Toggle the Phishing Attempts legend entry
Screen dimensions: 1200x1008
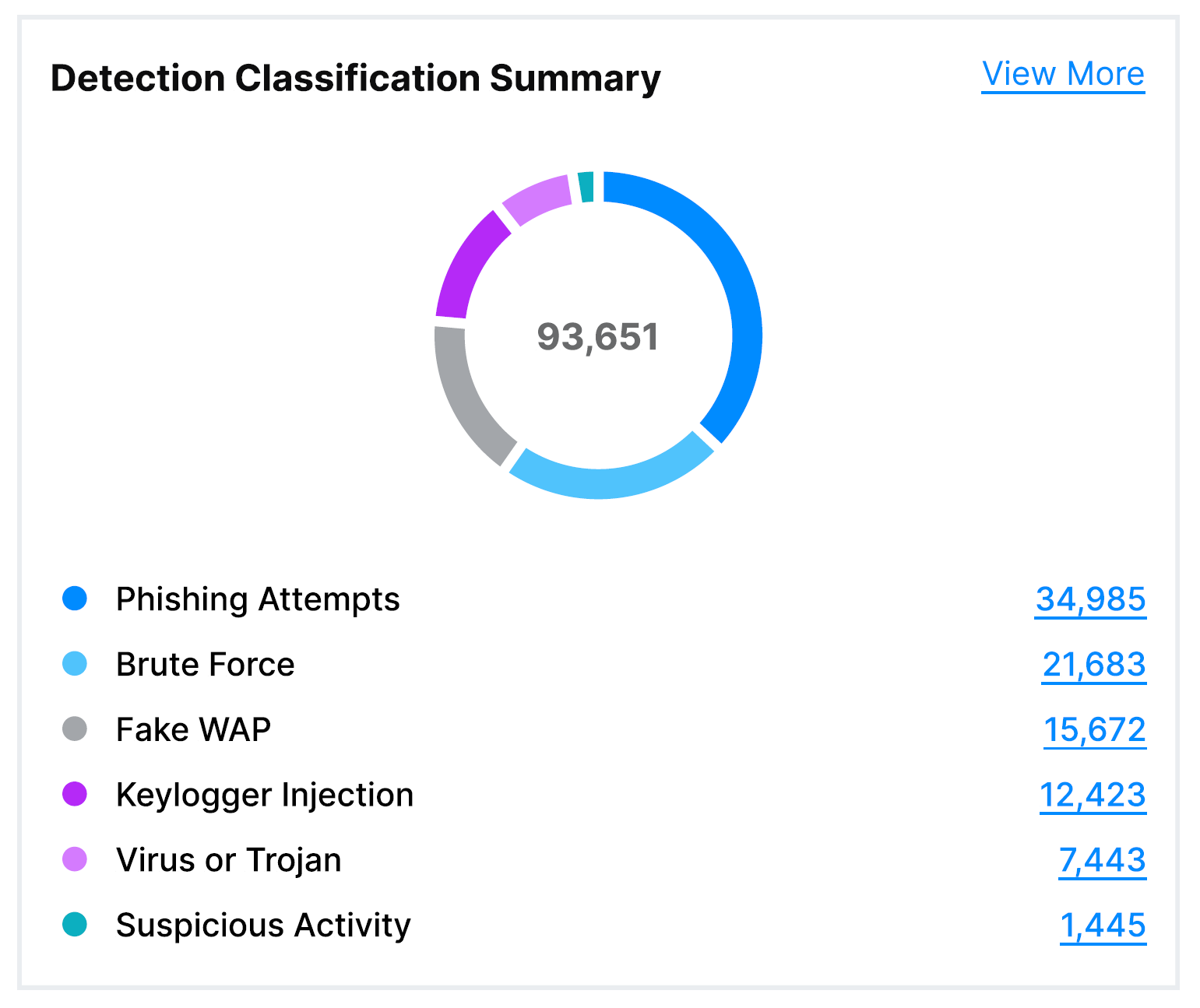coord(257,599)
